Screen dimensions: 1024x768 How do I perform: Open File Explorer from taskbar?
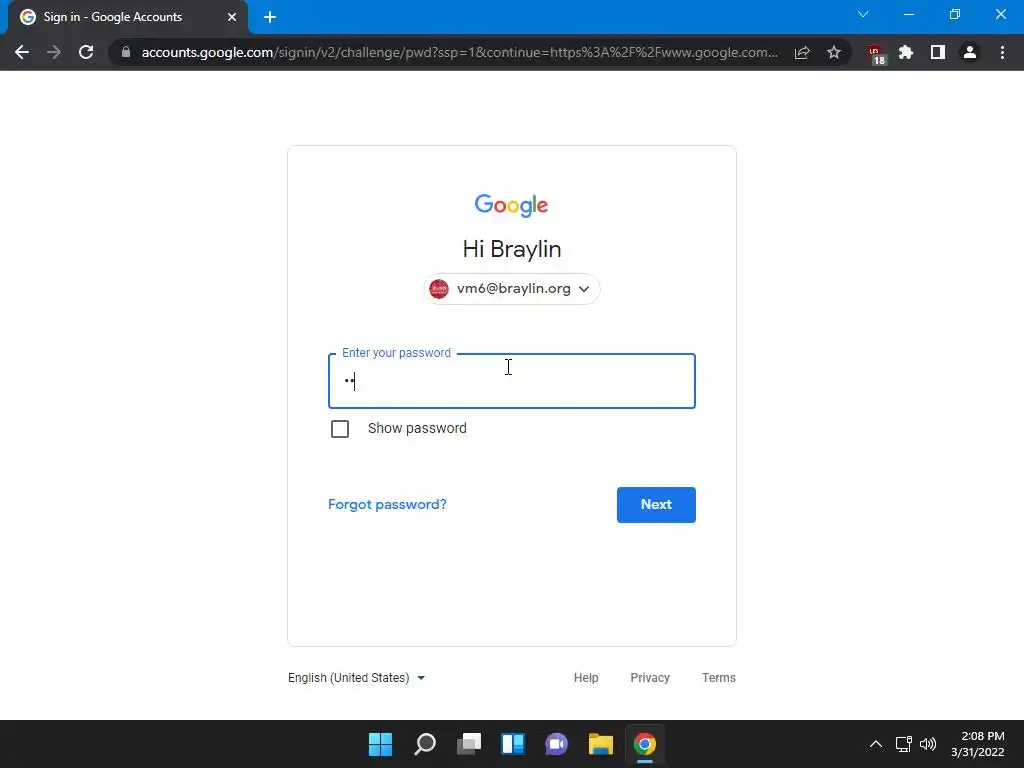601,744
